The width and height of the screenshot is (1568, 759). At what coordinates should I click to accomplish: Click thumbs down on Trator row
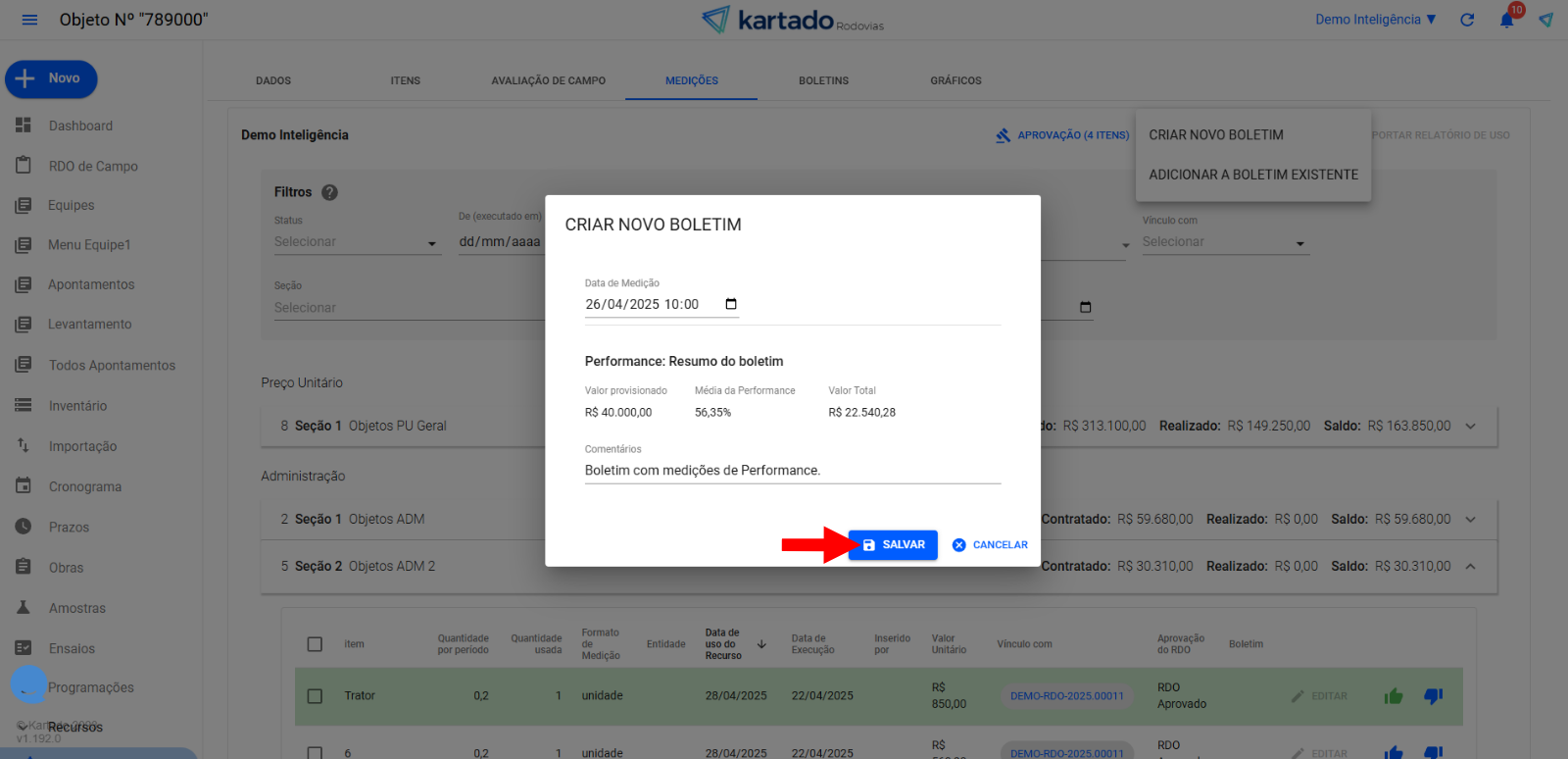[x=1433, y=696]
